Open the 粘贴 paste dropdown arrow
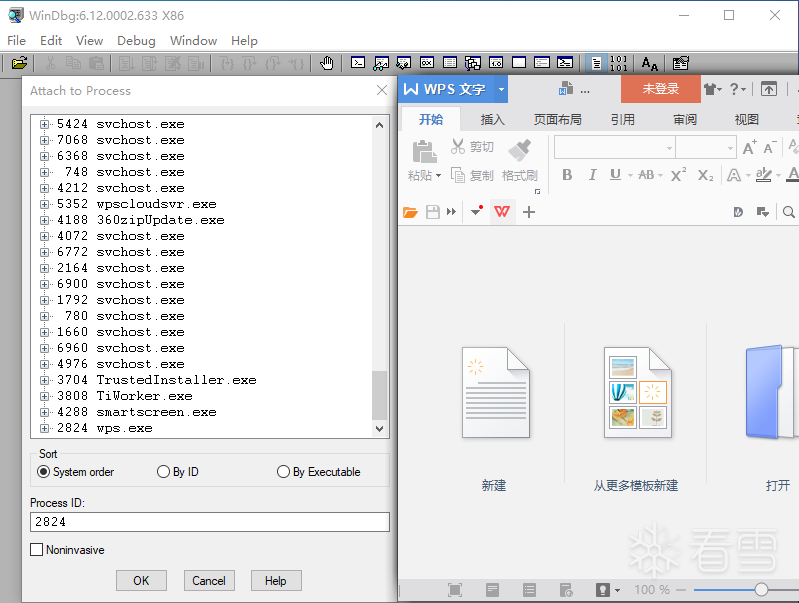The height and width of the screenshot is (603, 799). [438, 176]
